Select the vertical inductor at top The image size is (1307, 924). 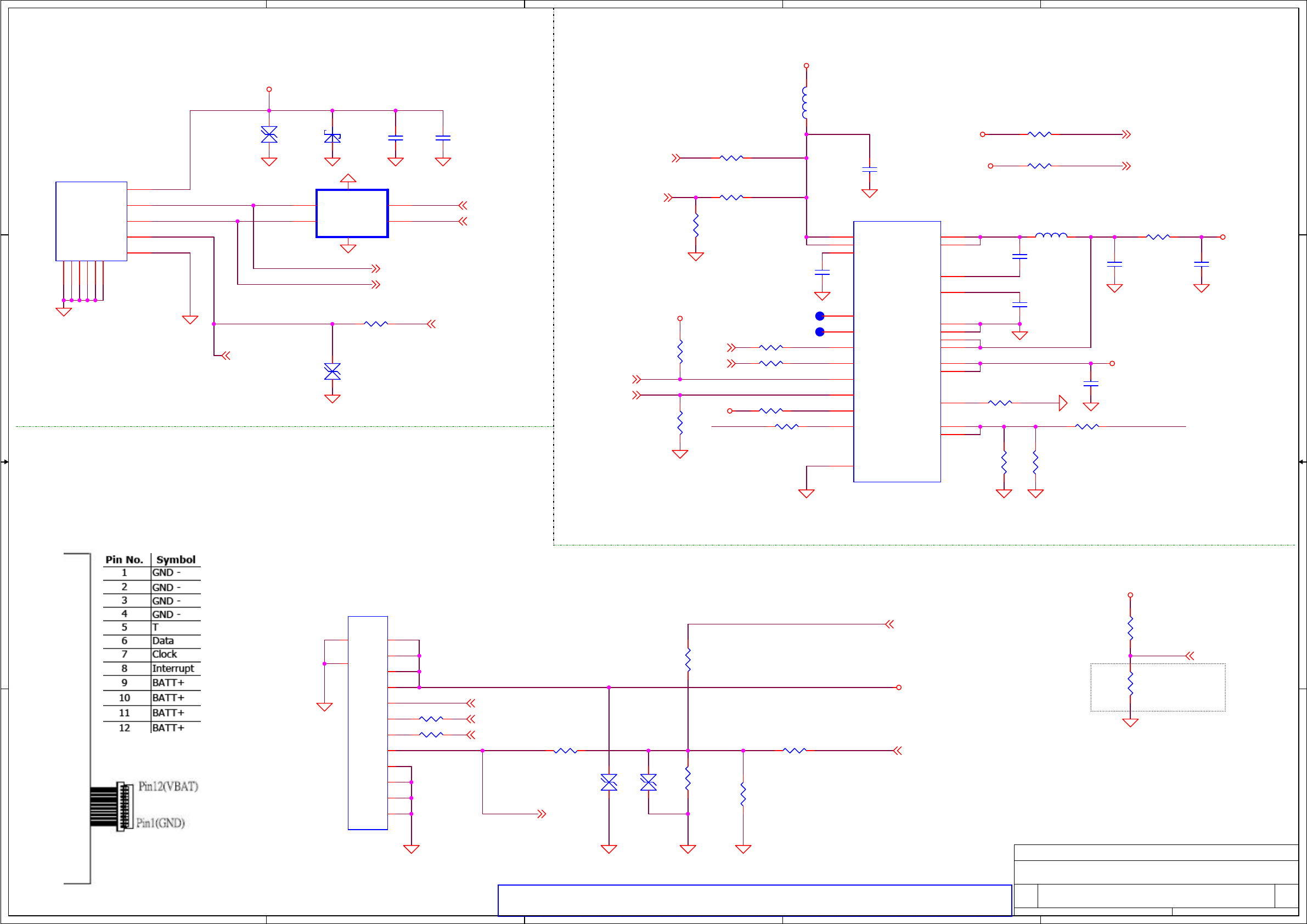pos(805,103)
